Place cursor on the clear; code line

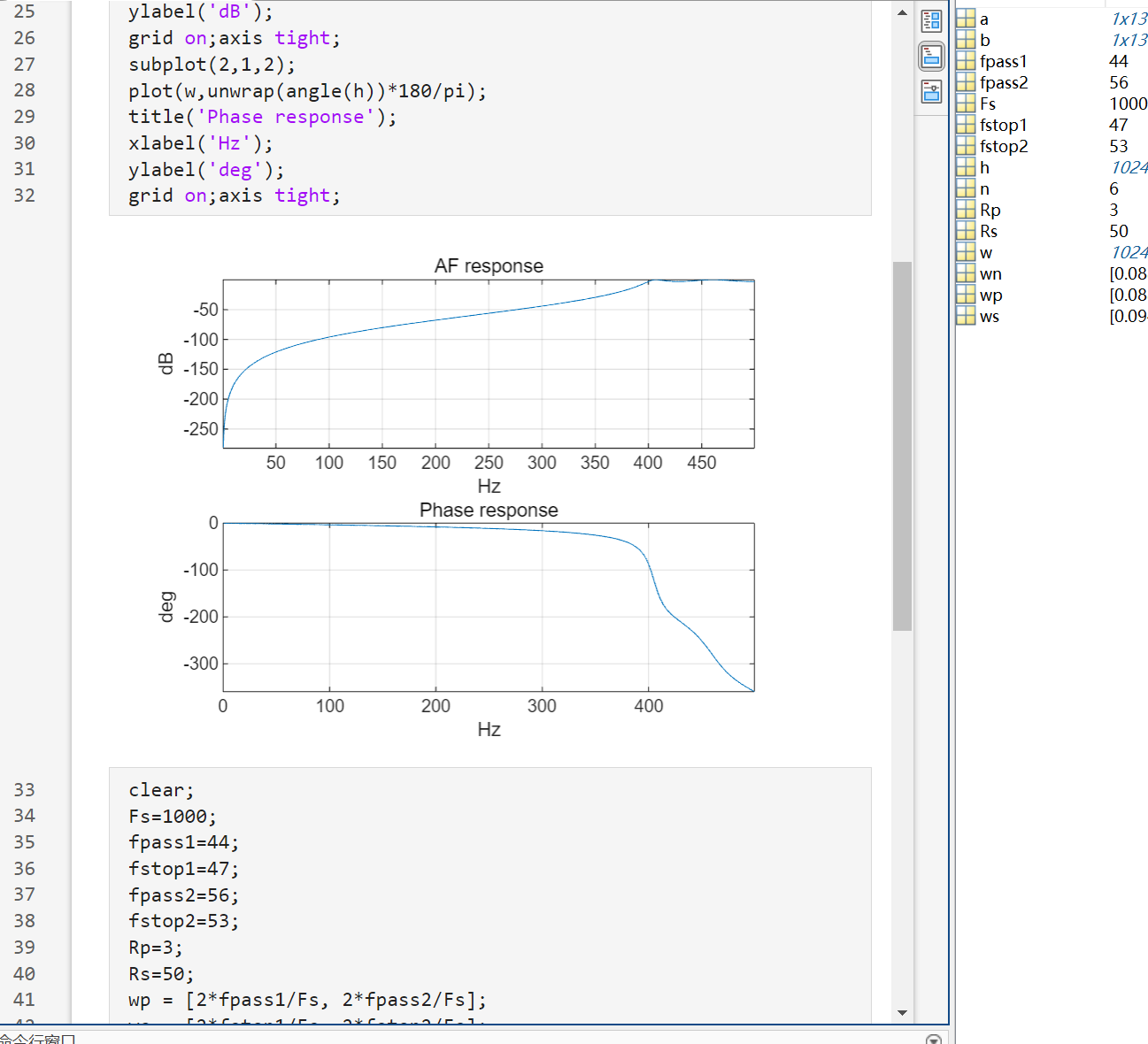tap(161, 790)
